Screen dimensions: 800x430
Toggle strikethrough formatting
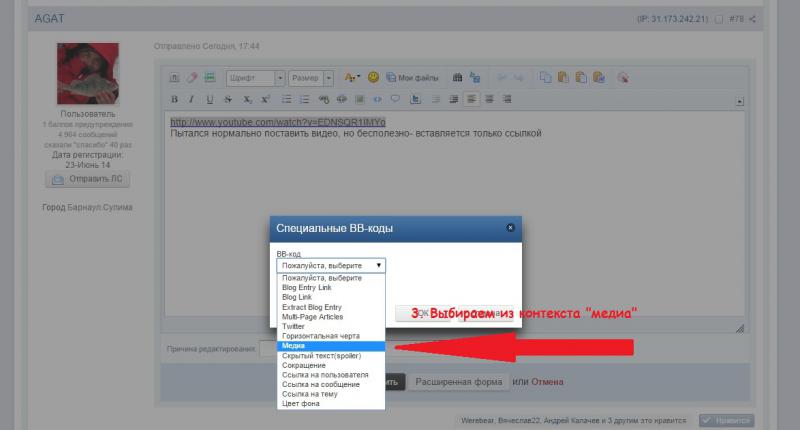(228, 99)
